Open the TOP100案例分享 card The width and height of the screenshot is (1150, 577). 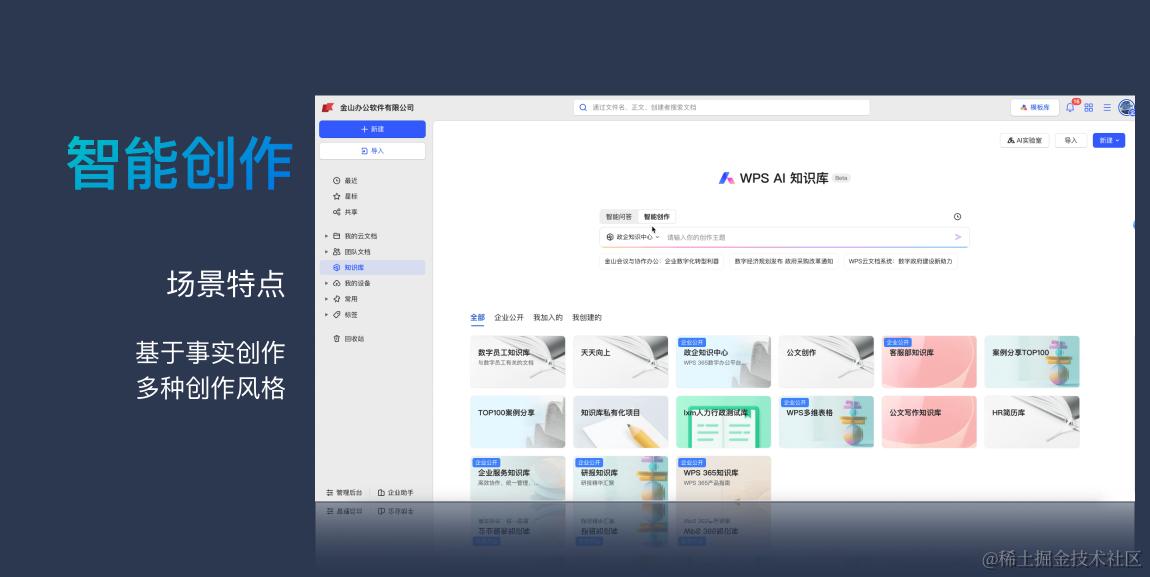(518, 422)
